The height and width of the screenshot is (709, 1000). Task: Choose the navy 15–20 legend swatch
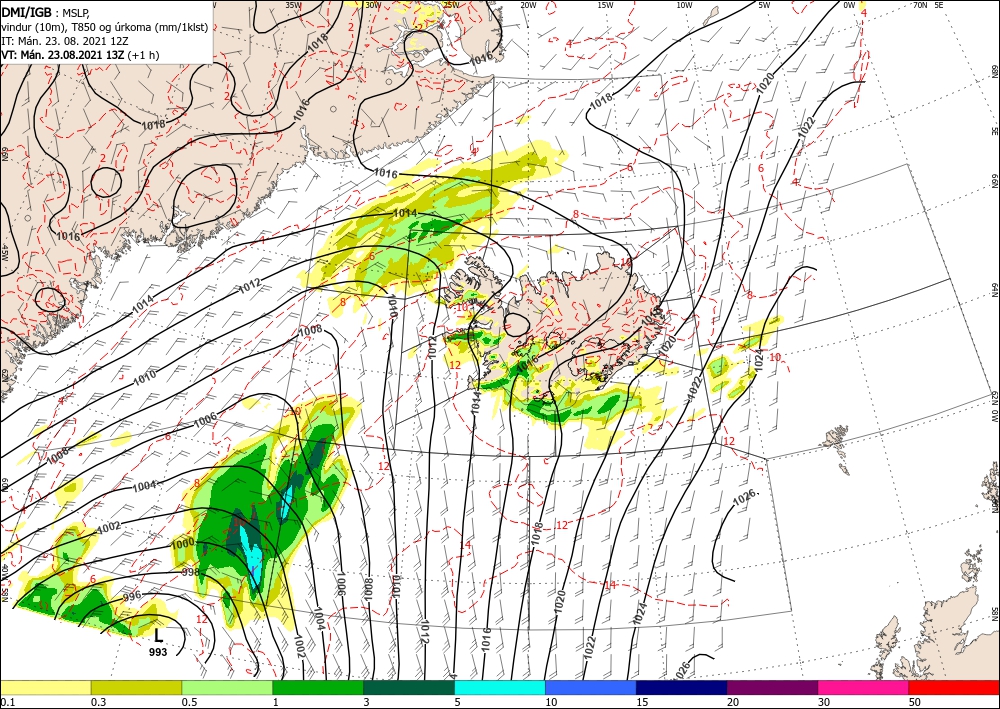click(682, 687)
